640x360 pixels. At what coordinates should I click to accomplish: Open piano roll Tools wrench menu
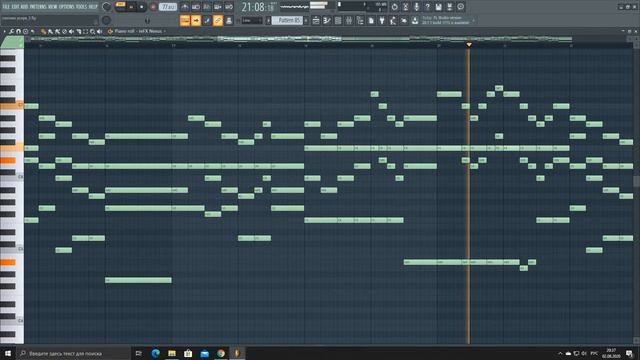click(x=11, y=31)
